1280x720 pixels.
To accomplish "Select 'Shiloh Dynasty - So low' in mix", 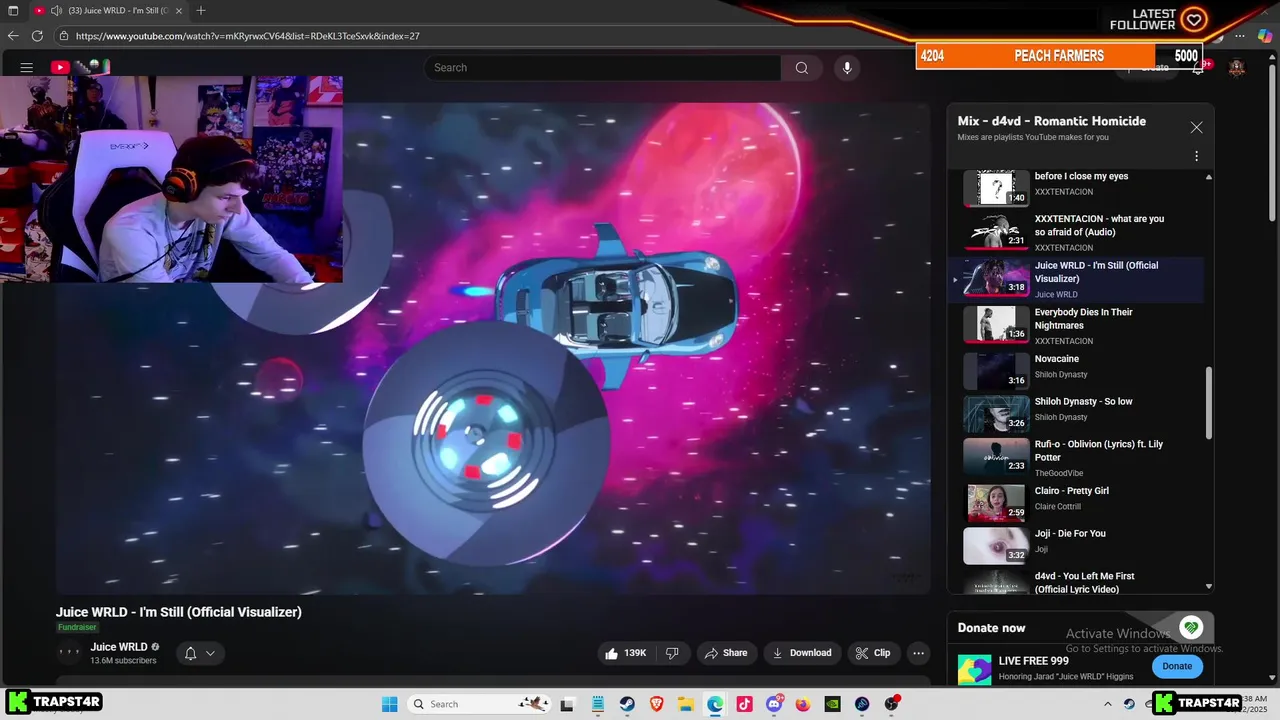I will coord(1076,413).
